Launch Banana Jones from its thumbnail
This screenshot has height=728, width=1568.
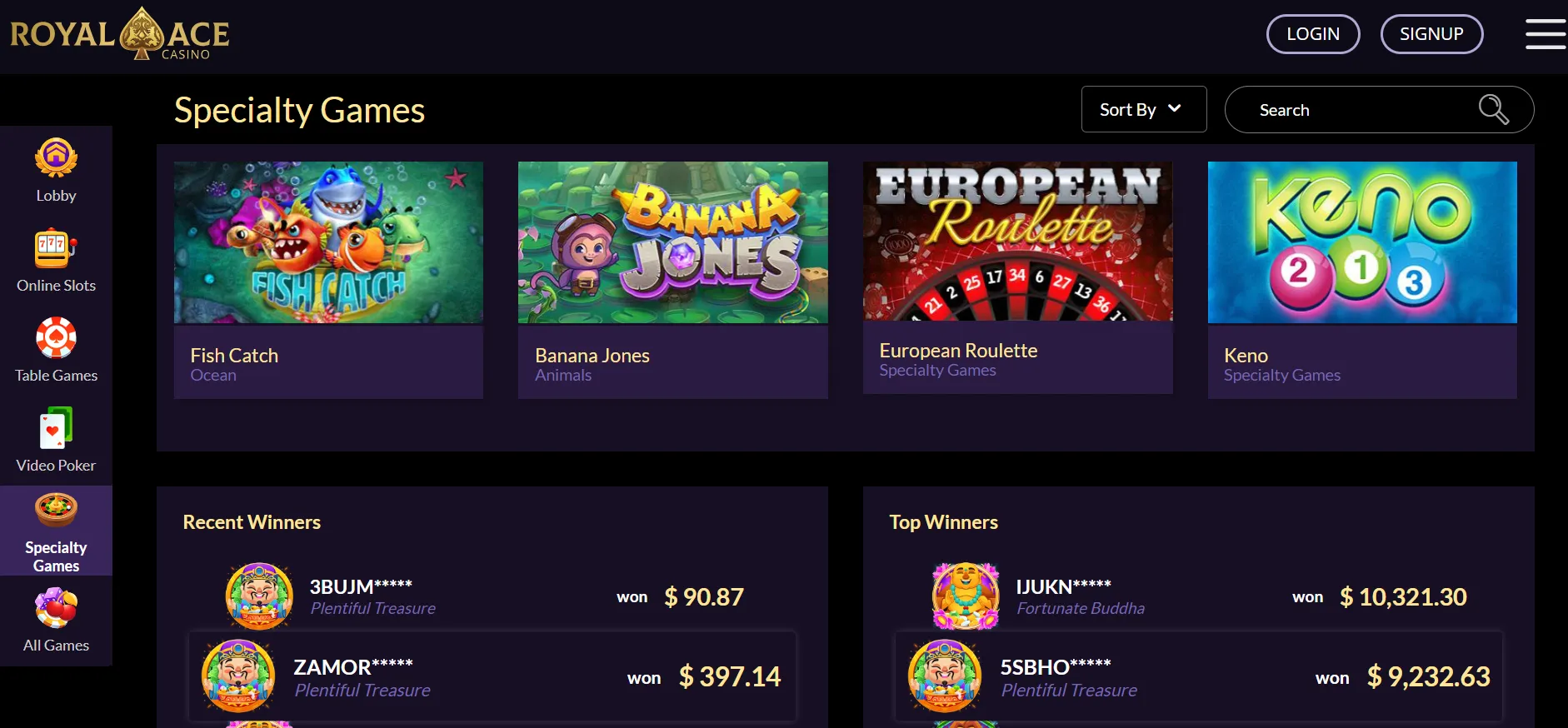pos(672,242)
